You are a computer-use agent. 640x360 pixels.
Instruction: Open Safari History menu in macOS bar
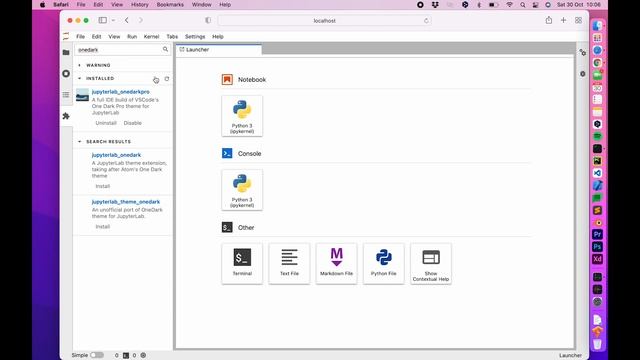click(x=140, y=5)
